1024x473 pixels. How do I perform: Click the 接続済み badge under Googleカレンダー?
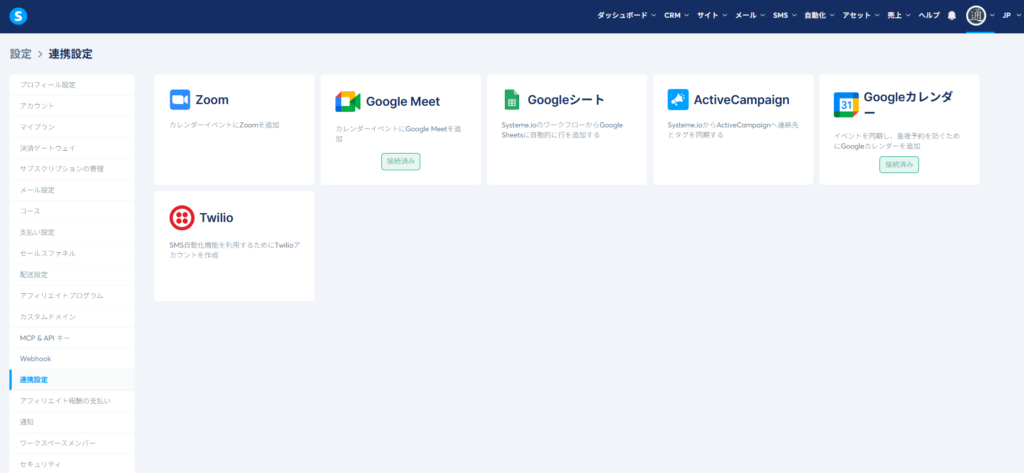[899, 164]
